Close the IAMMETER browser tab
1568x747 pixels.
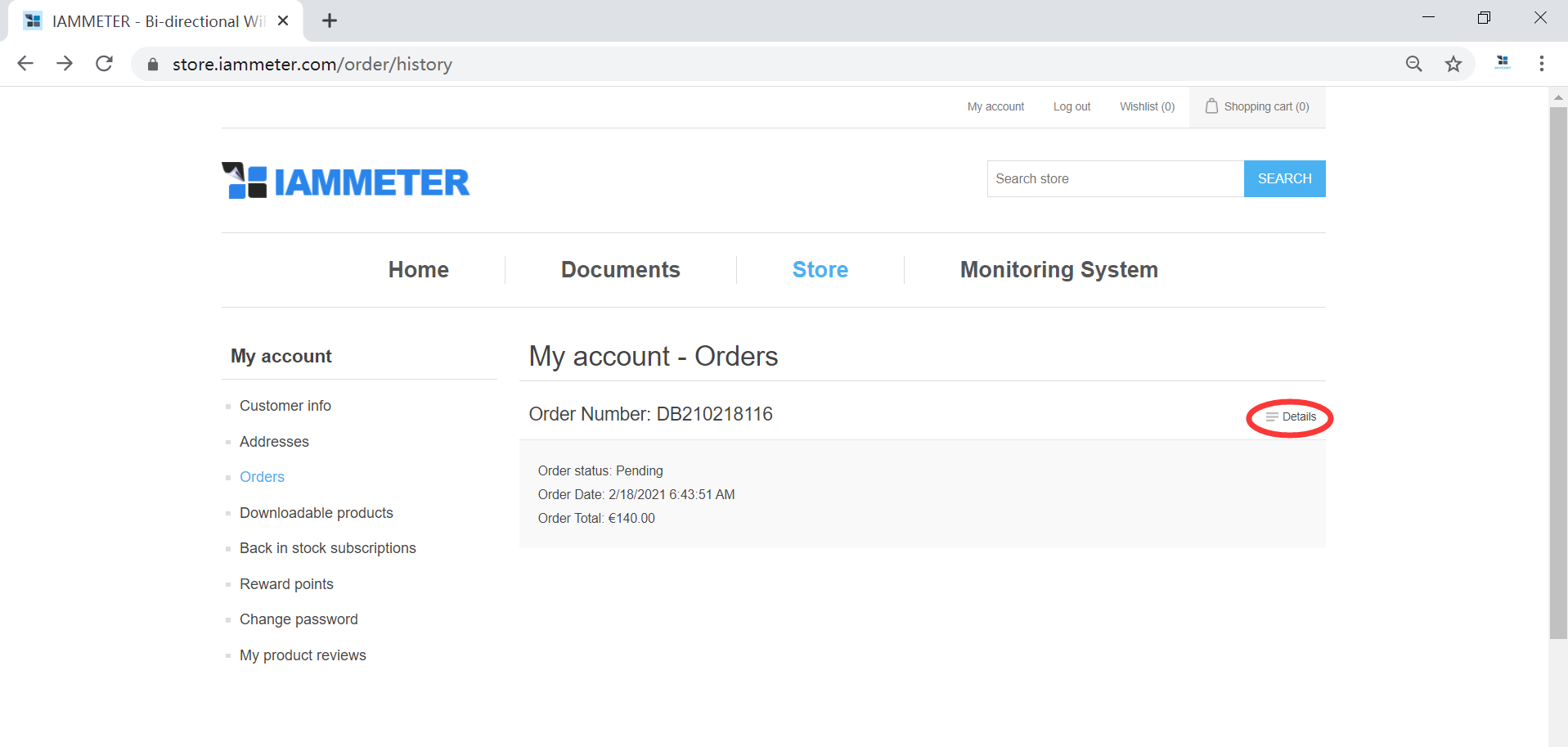(x=283, y=20)
